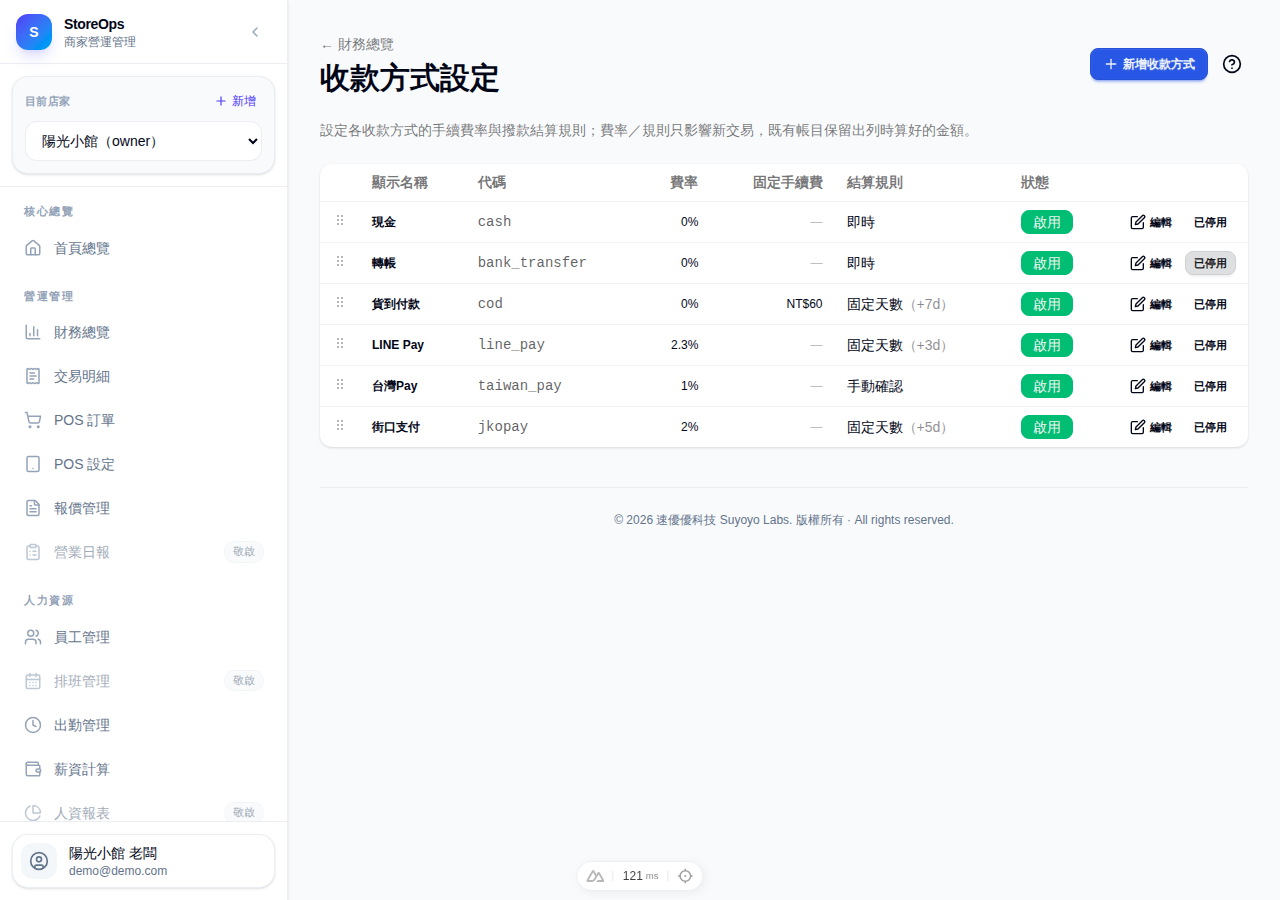Disable 貨到付款 via its 已停用 button
This screenshot has width=1280, height=900.
[1210, 304]
